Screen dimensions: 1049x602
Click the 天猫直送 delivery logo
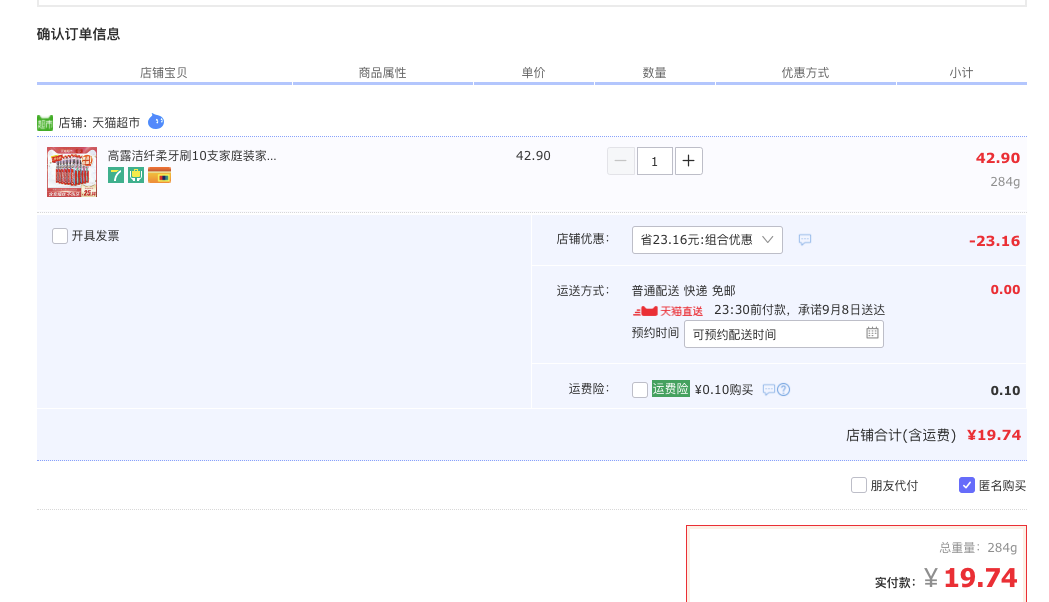click(668, 311)
